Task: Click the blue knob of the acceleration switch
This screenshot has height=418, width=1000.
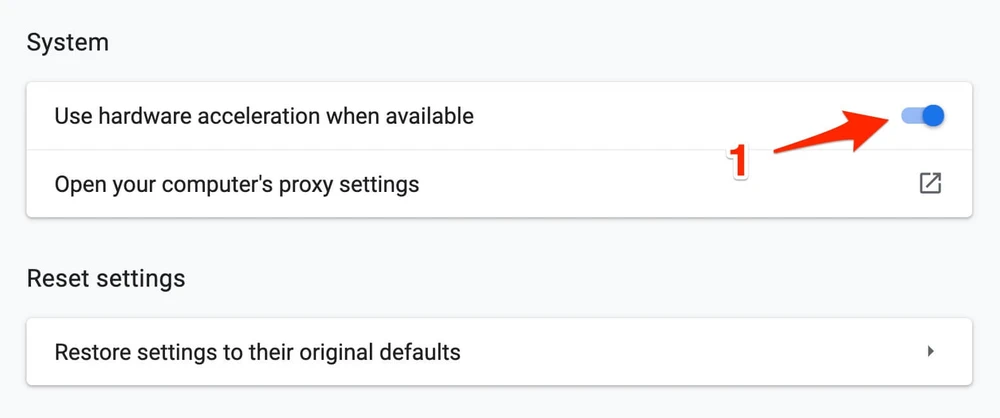Action: pos(933,116)
